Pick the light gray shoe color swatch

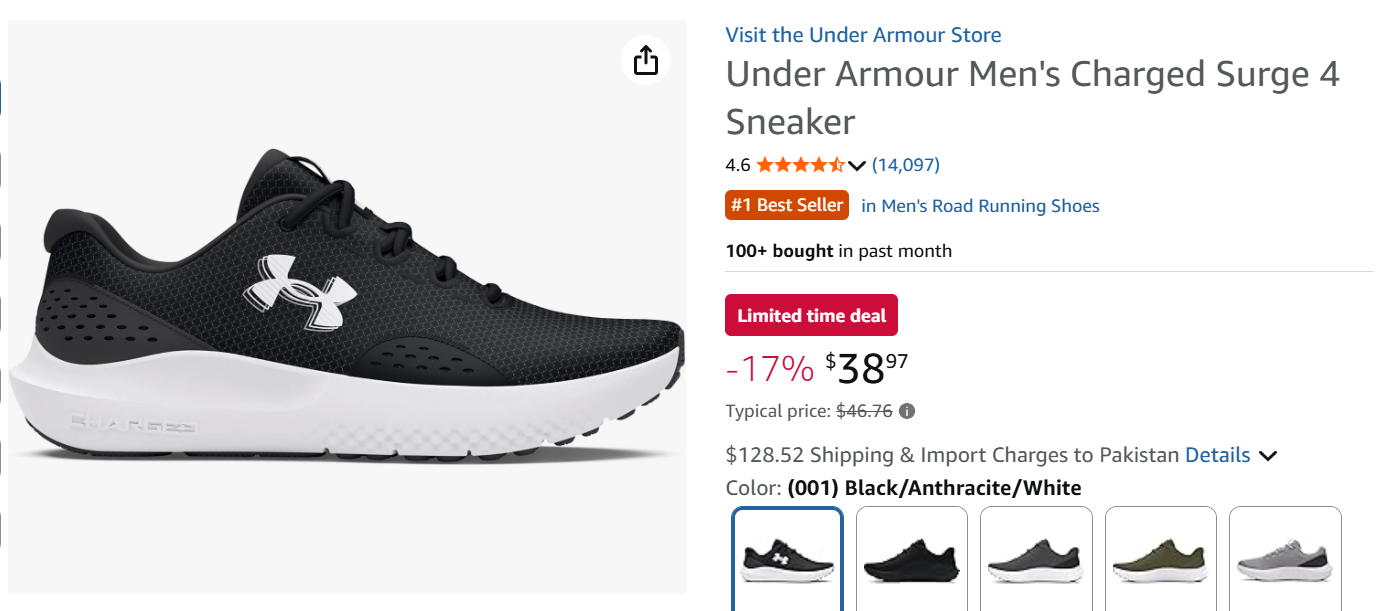1285,559
